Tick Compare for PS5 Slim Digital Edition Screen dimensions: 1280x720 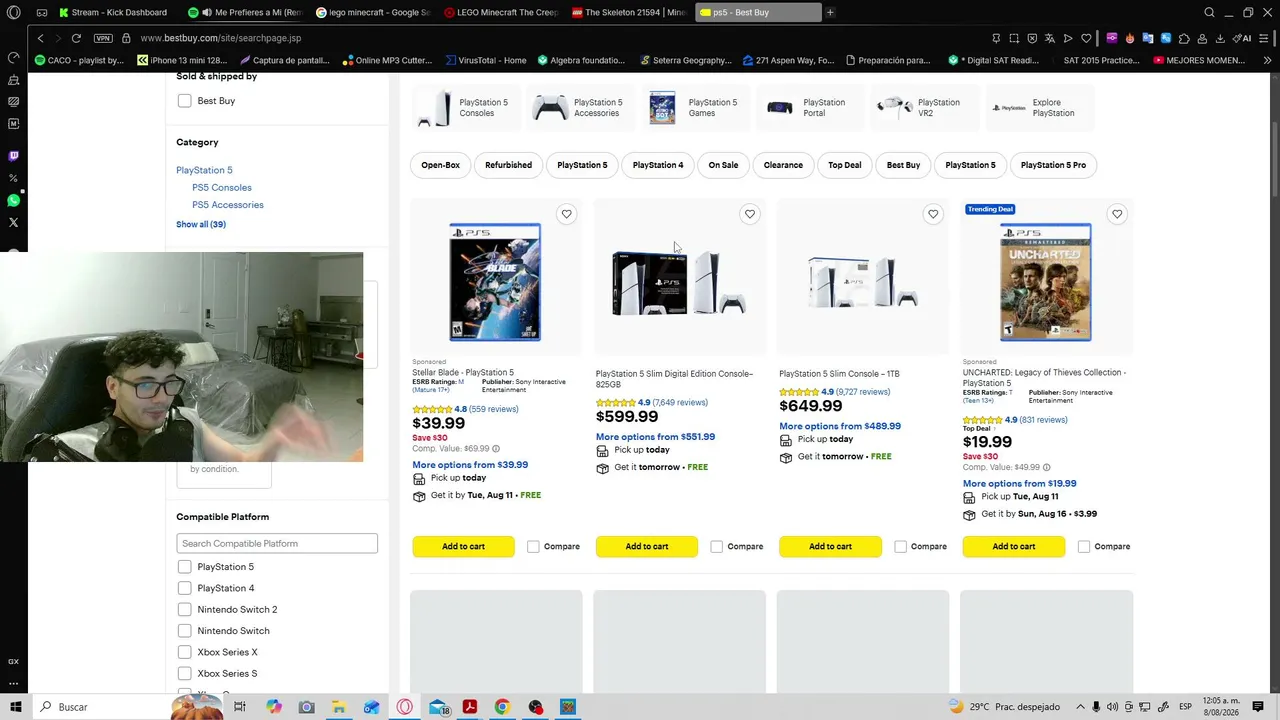(x=716, y=546)
